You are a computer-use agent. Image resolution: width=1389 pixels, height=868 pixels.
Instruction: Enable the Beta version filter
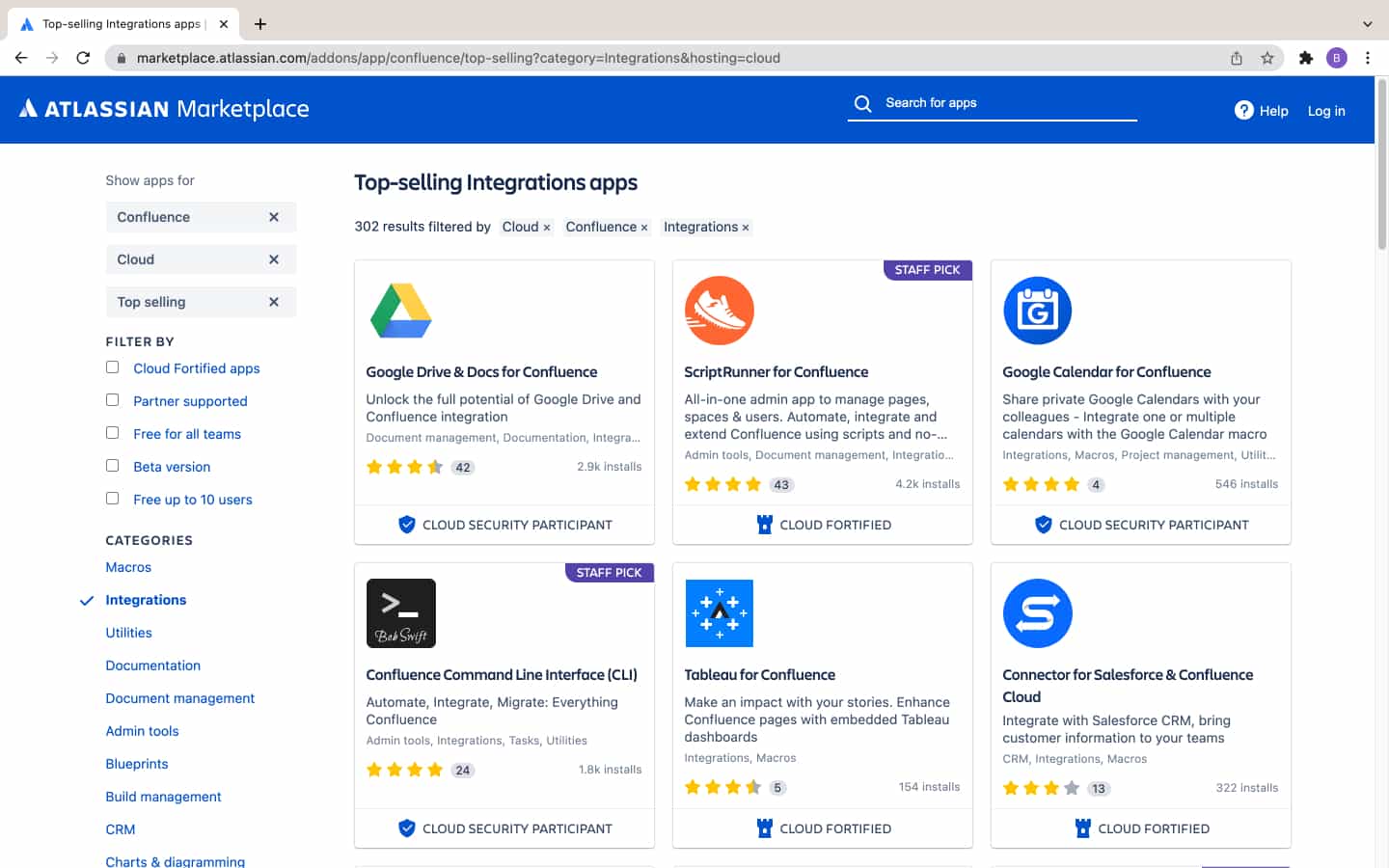tap(112, 466)
